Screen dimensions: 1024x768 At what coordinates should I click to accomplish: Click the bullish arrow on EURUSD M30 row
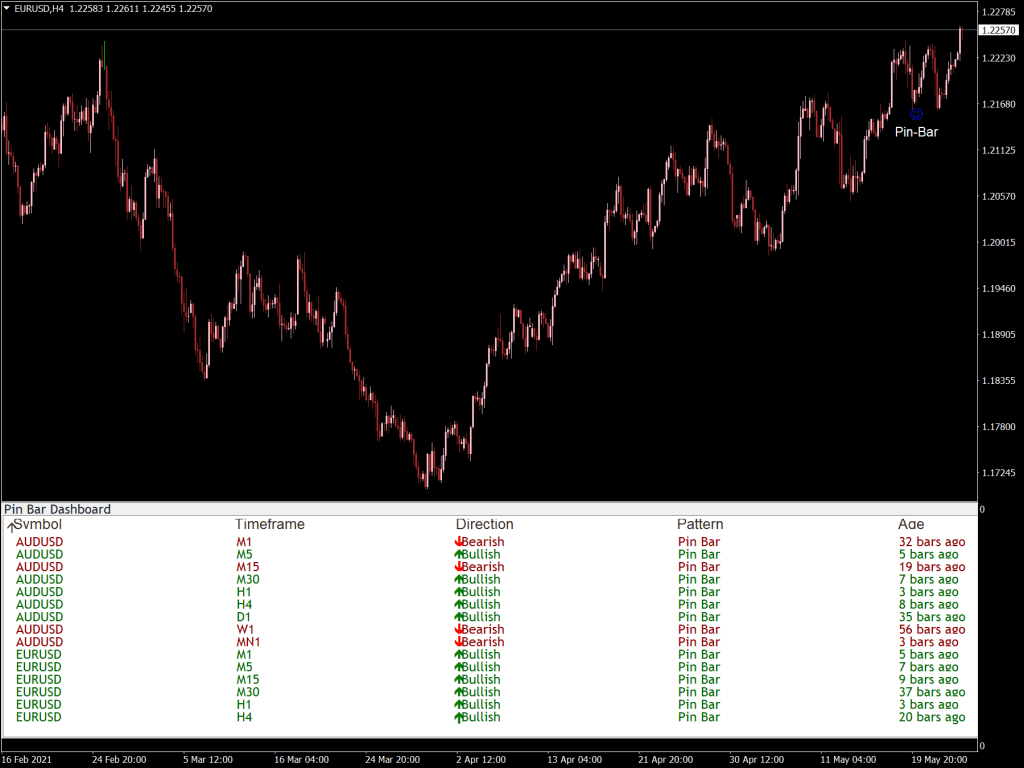(x=459, y=692)
